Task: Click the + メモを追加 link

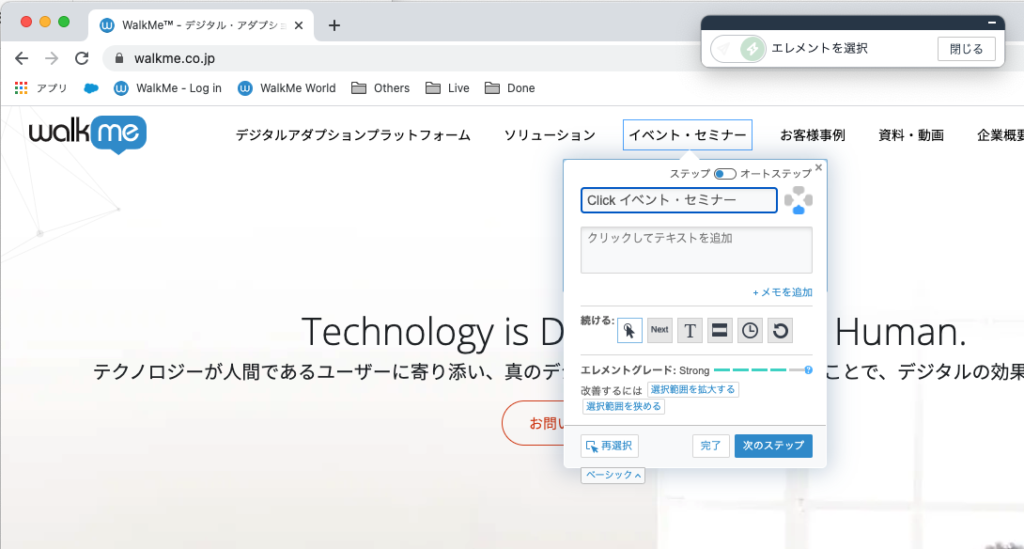Action: pos(782,292)
